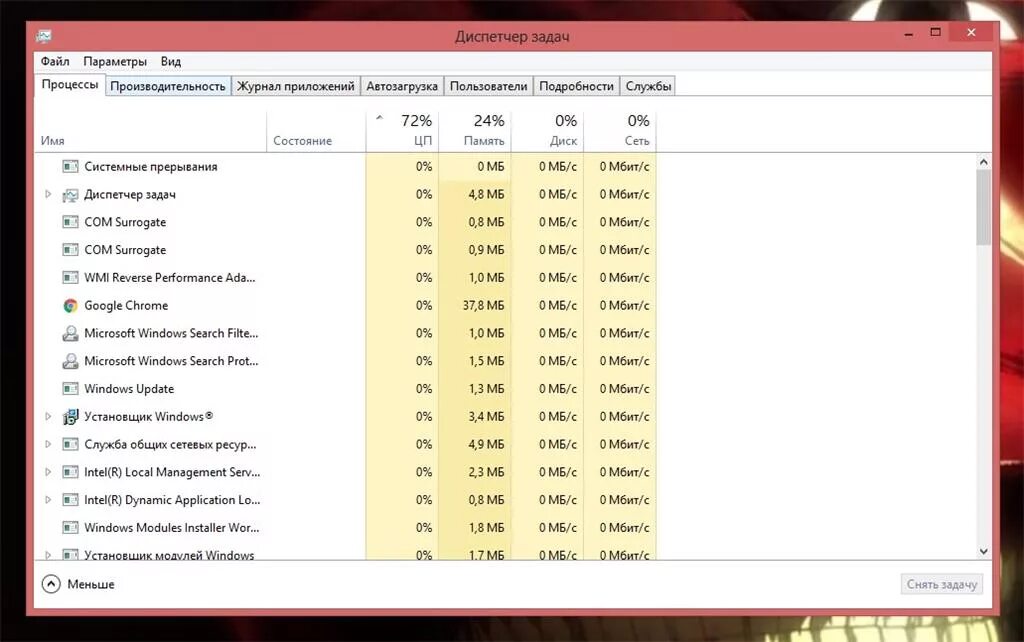Image resolution: width=1024 pixels, height=642 pixels.
Task: Click the Диспетчер задач process icon
Action: click(70, 195)
